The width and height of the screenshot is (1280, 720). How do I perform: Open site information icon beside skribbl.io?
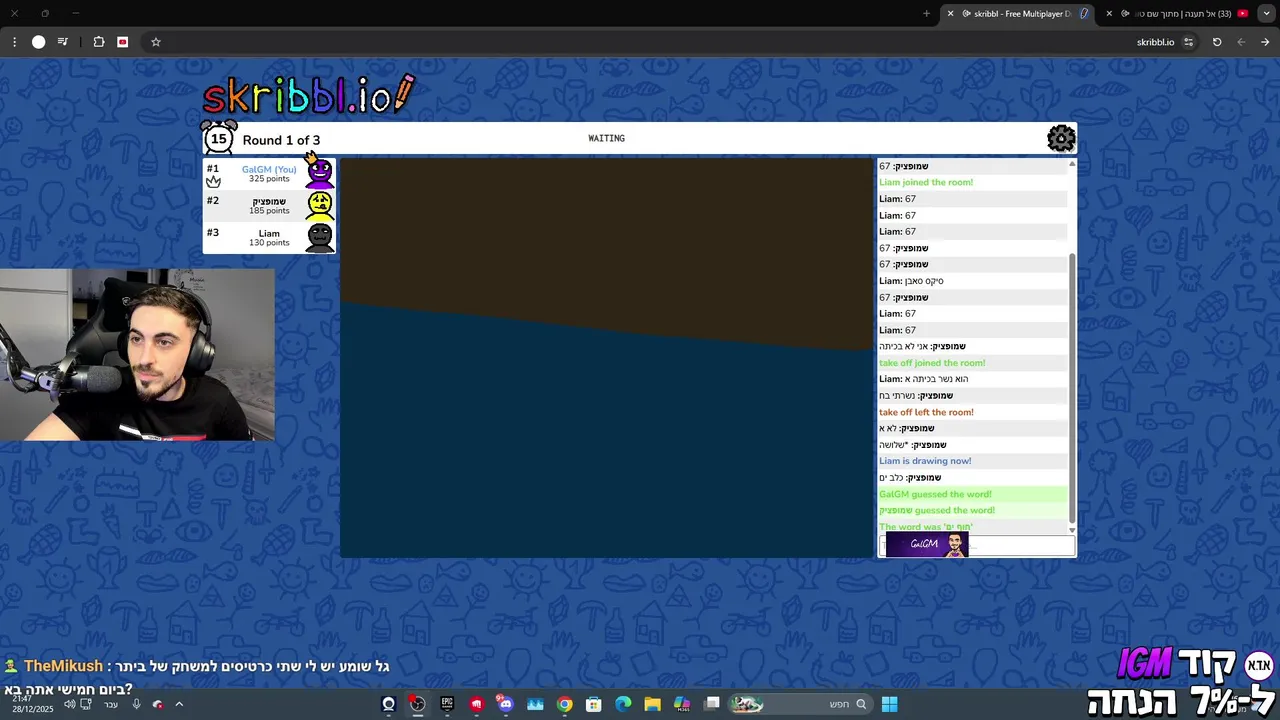1188,42
